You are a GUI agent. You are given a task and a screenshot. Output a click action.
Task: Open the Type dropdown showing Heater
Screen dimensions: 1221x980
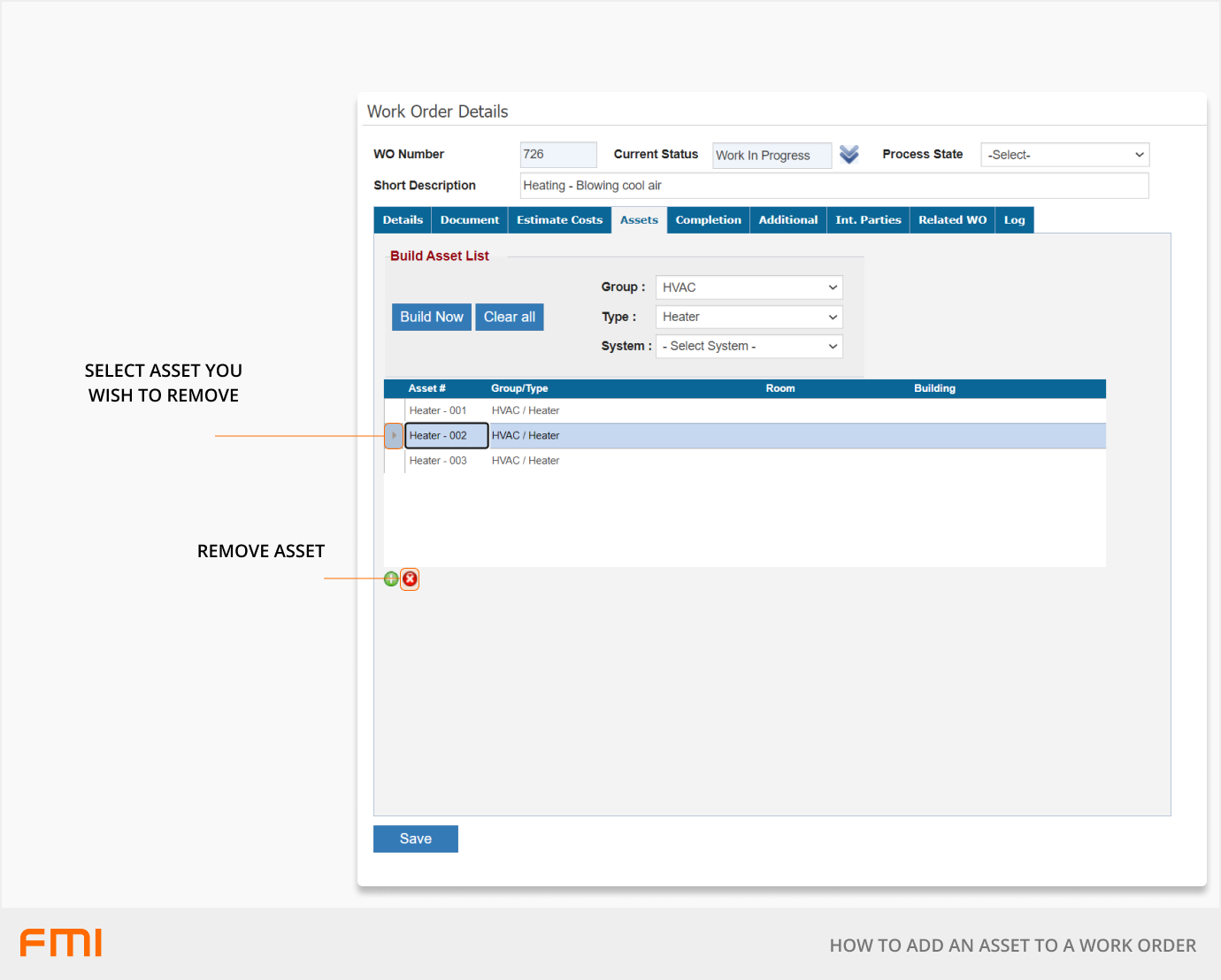749,317
